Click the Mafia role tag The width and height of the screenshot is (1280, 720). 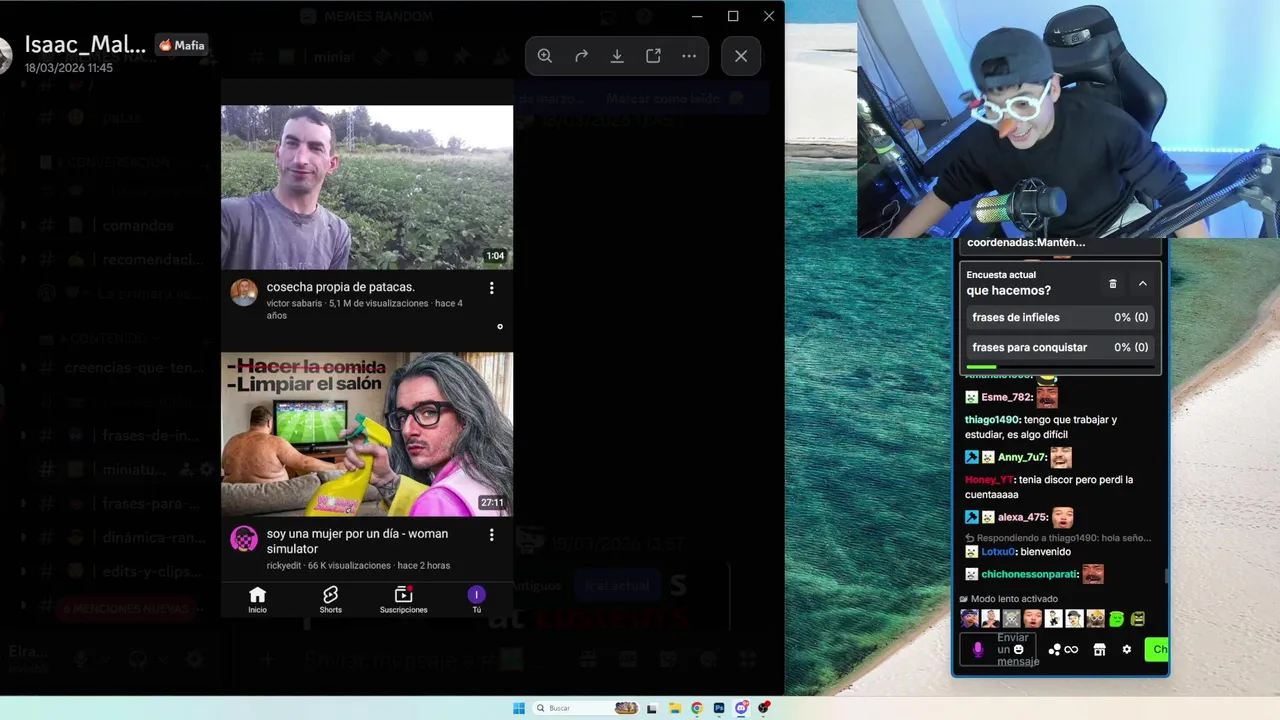point(181,45)
